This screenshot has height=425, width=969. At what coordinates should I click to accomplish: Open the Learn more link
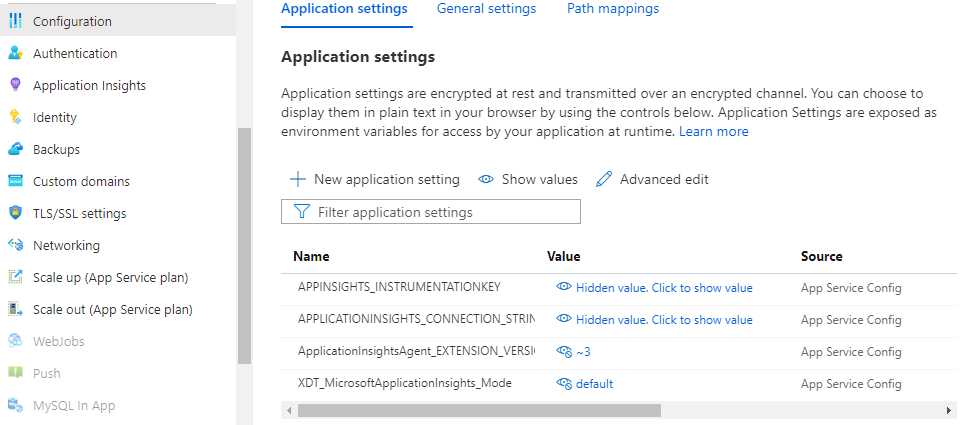coord(713,131)
